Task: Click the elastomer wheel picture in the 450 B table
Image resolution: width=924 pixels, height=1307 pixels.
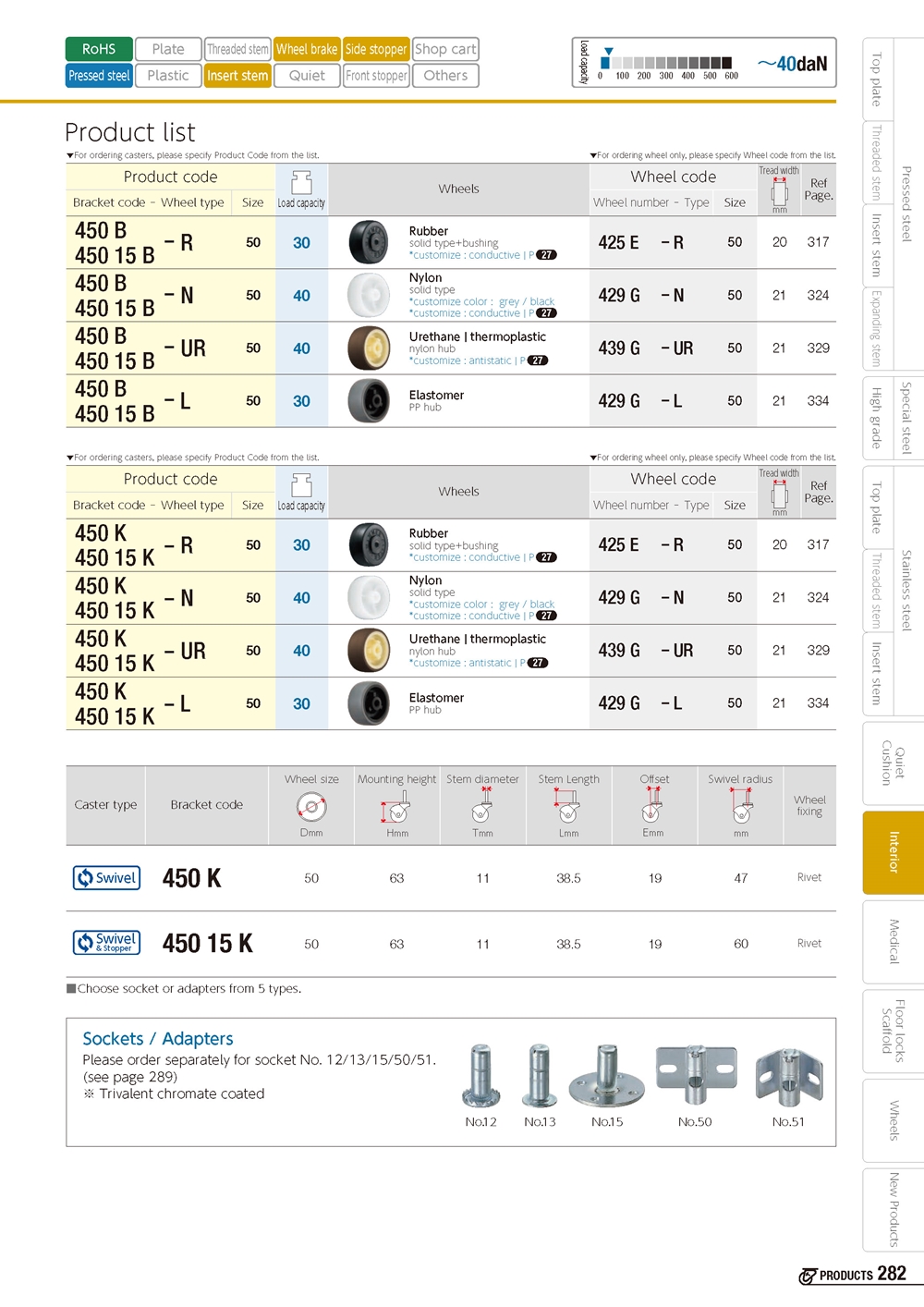Action: pos(369,400)
